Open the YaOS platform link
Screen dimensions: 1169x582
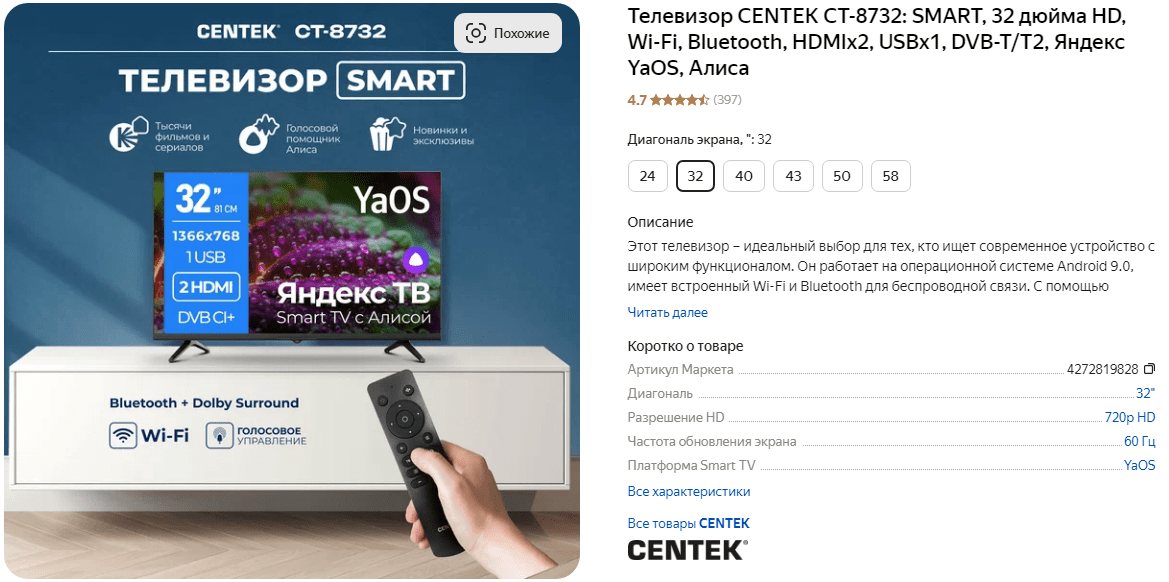(x=1139, y=465)
